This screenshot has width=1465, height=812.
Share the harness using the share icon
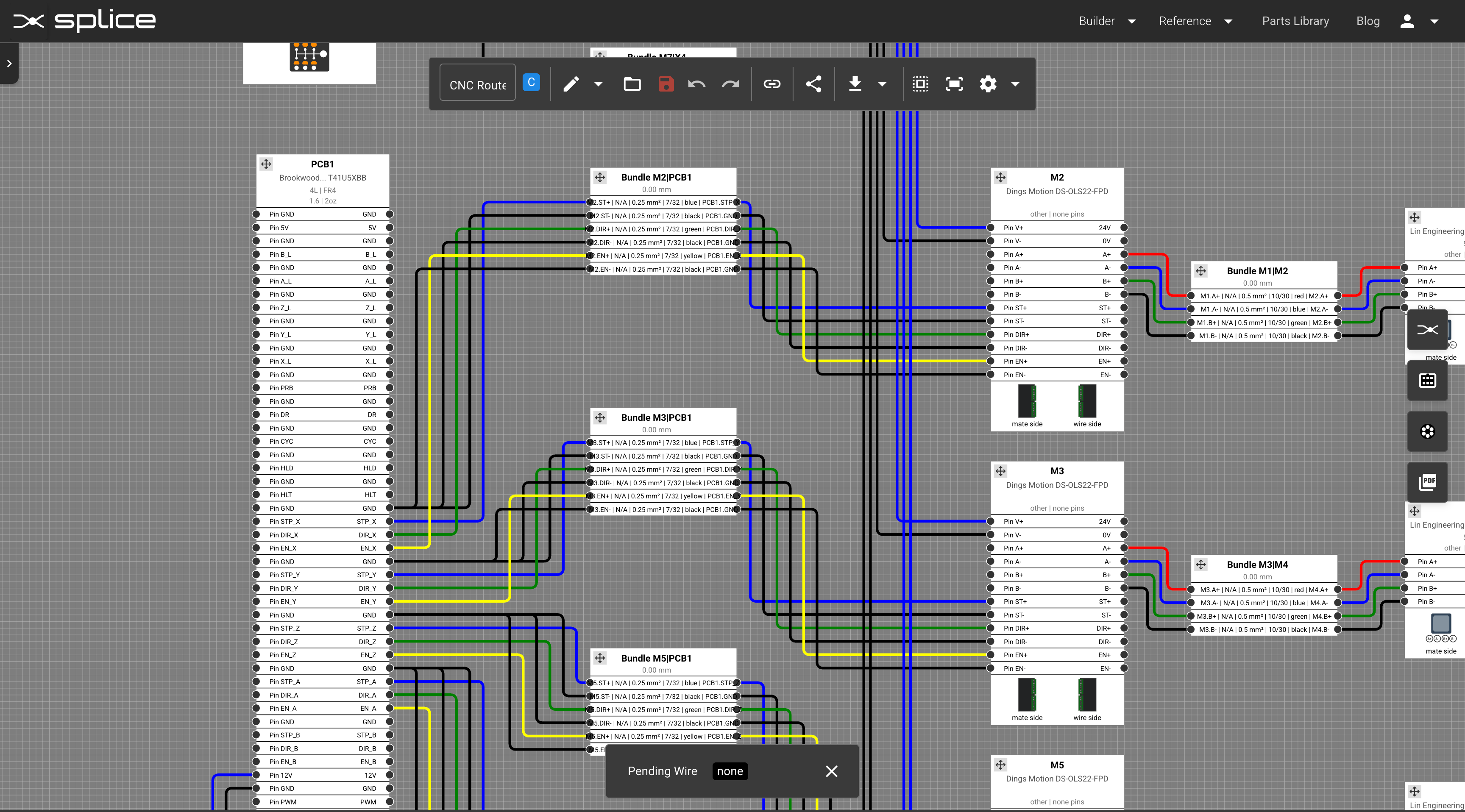coord(813,83)
